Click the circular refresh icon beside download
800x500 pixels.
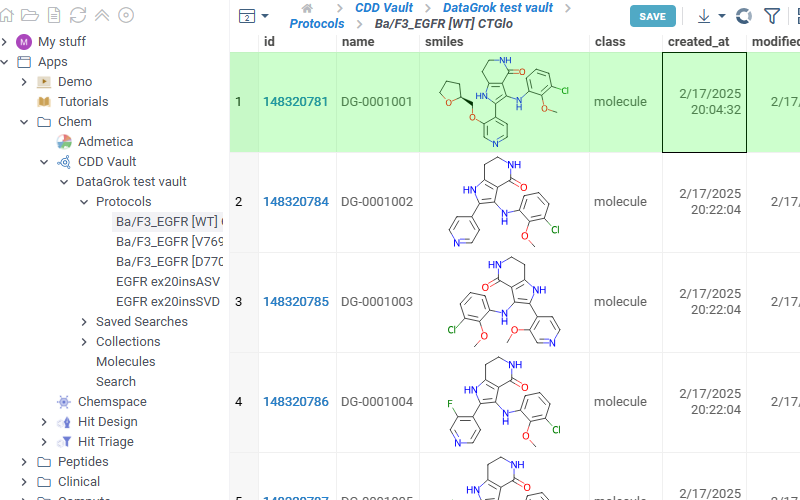(x=744, y=16)
